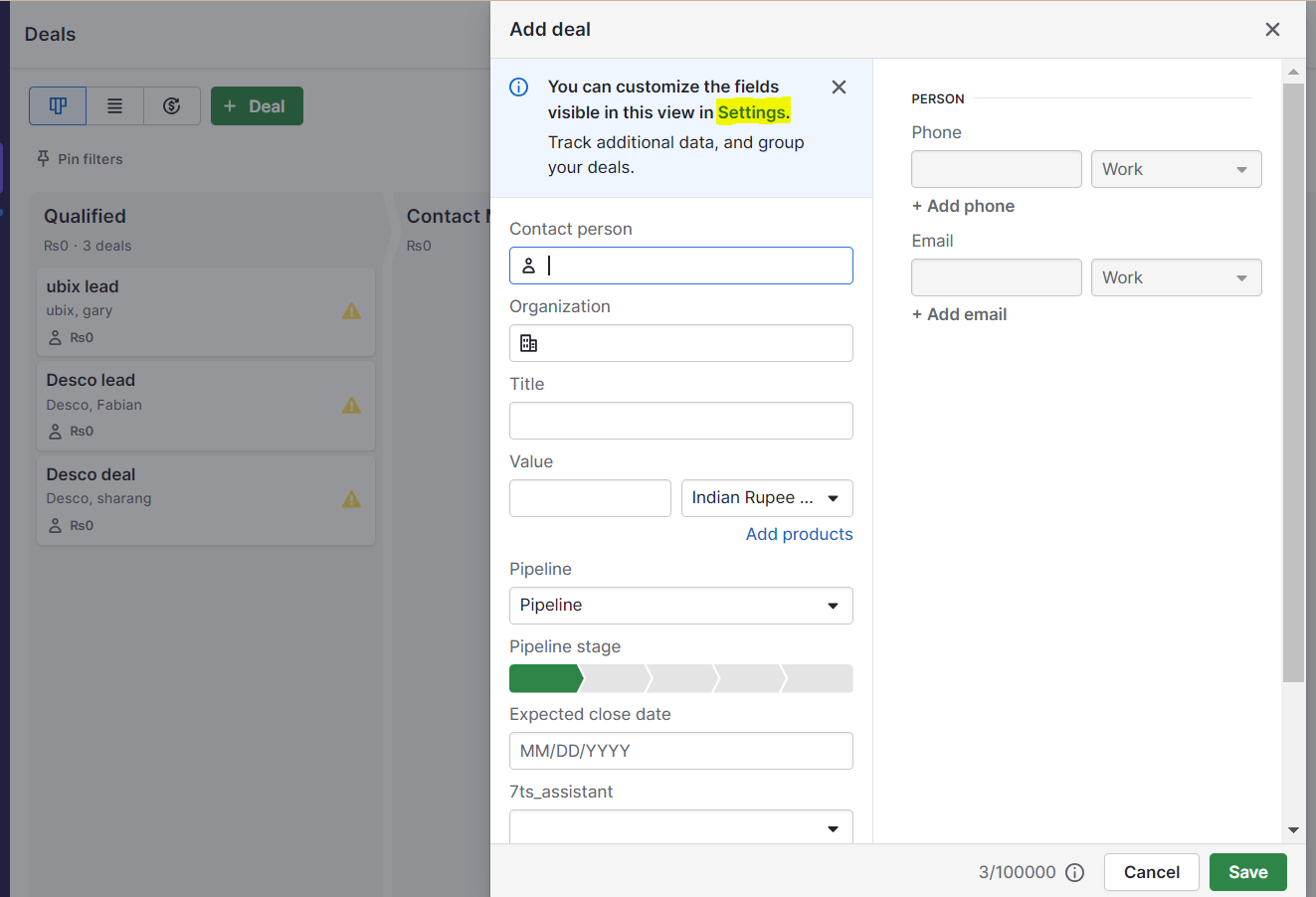The width and height of the screenshot is (1316, 897).
Task: Click the Add products link
Action: point(799,534)
